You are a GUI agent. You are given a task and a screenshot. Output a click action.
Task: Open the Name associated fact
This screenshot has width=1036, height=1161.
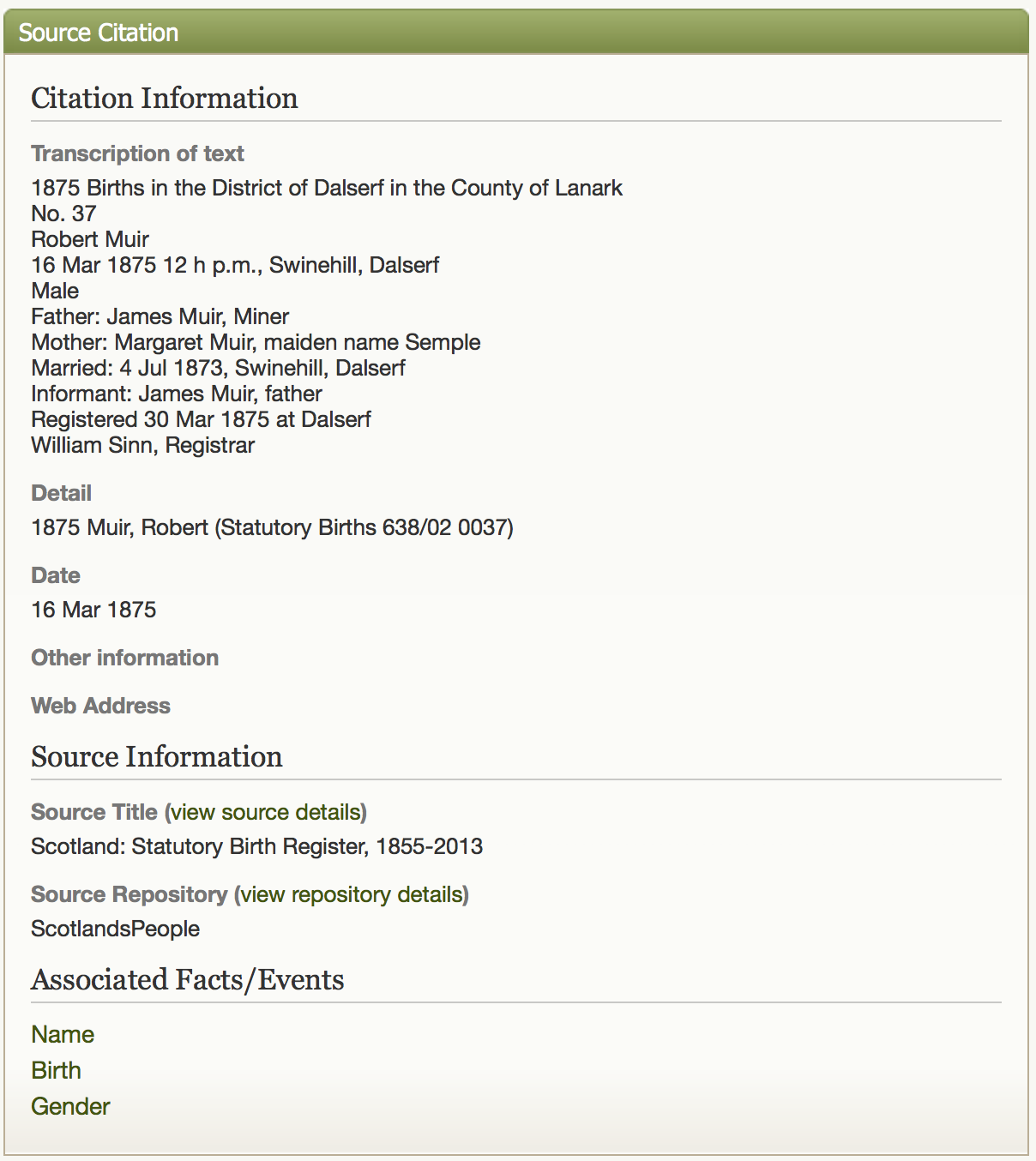pyautogui.click(x=63, y=1034)
